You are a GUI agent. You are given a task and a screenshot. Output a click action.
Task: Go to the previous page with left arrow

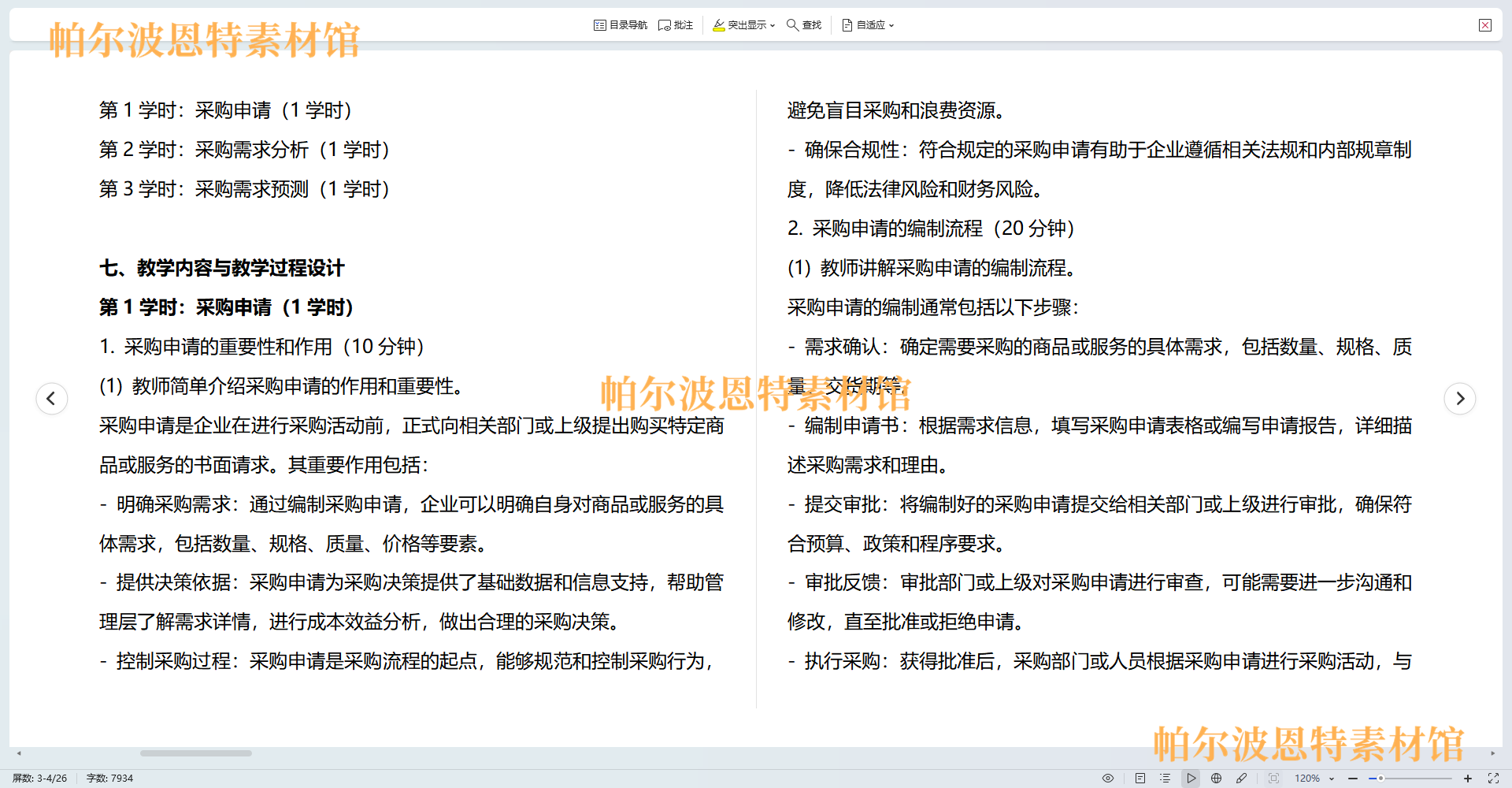(52, 399)
